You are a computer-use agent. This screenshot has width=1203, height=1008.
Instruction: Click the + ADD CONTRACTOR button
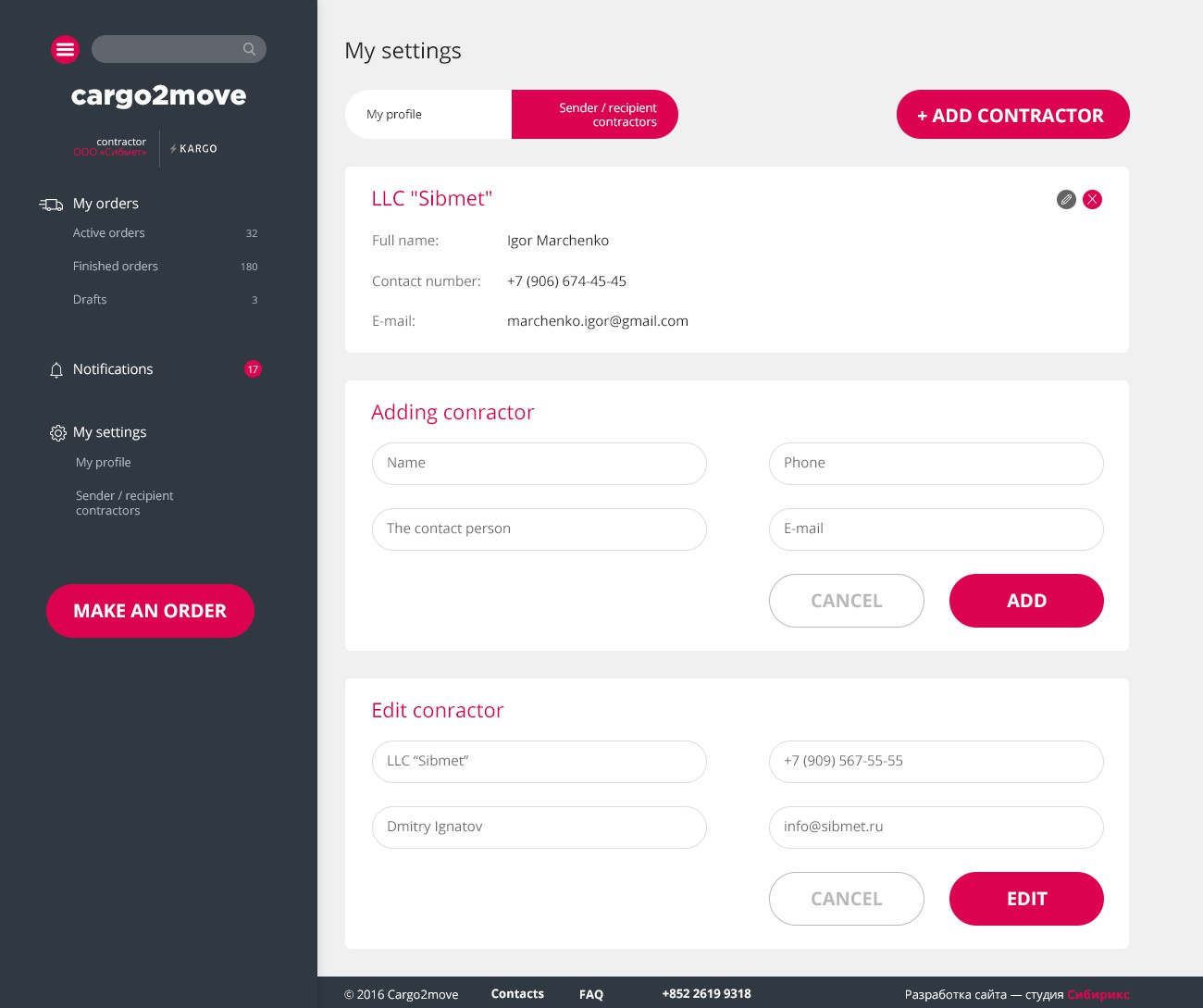[x=1012, y=115]
